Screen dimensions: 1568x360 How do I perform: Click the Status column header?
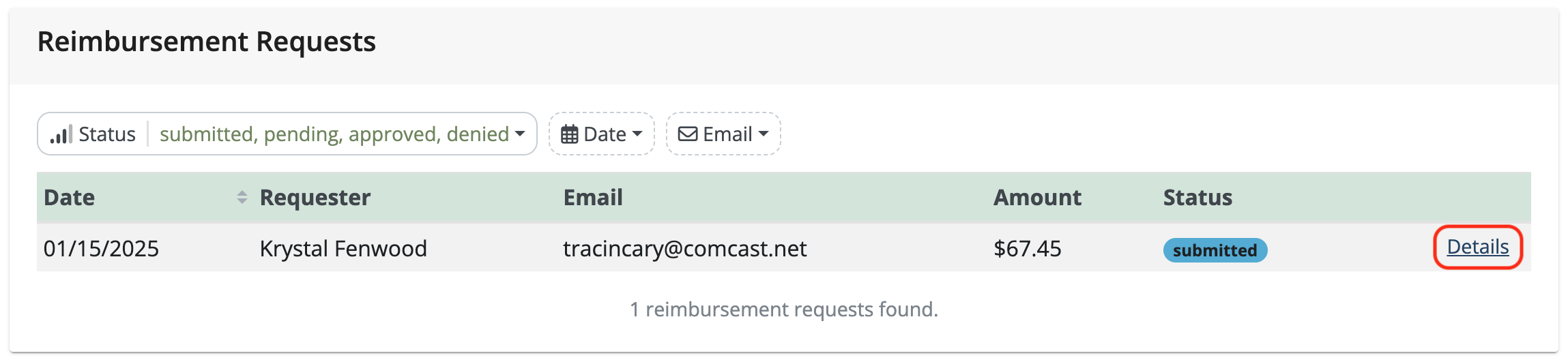click(x=1197, y=198)
